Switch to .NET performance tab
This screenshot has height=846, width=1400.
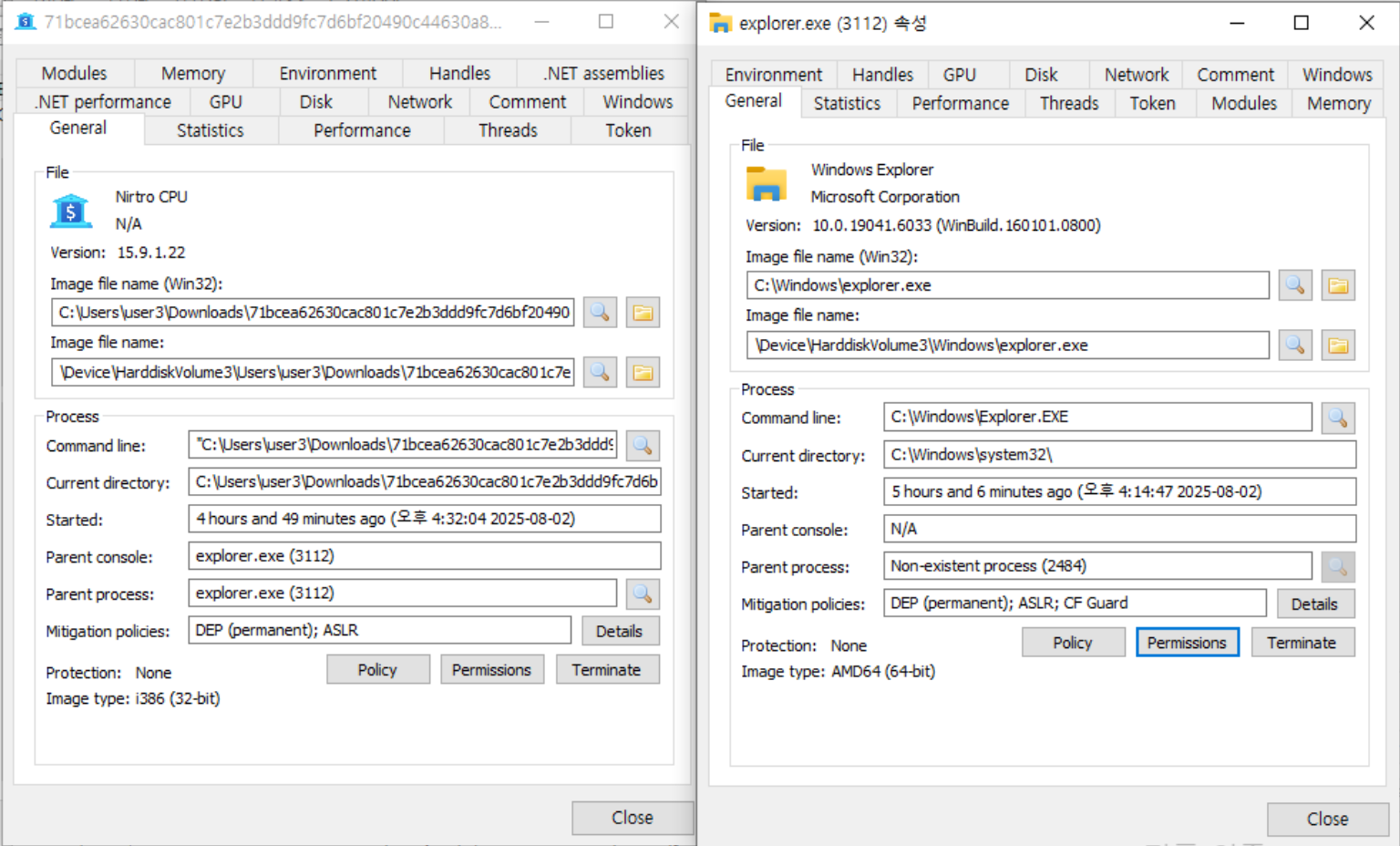click(103, 101)
